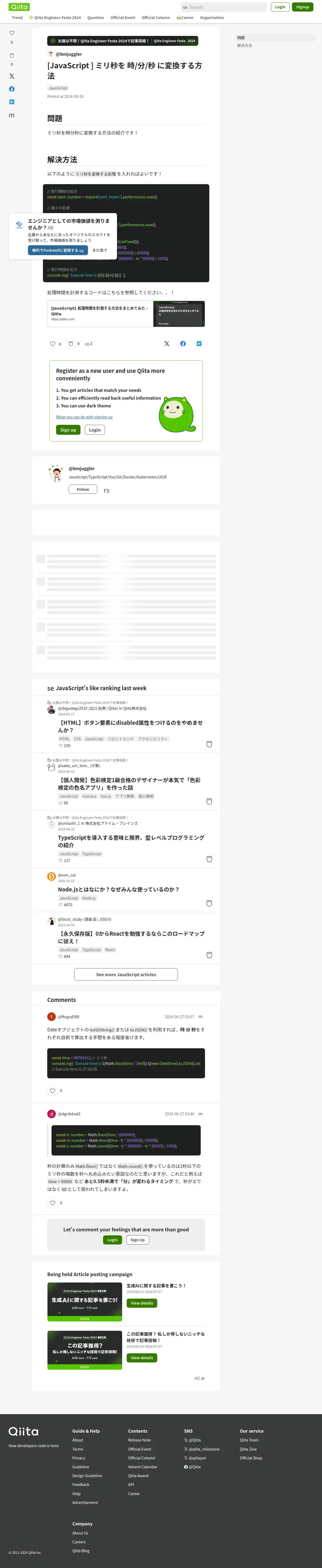Open the X @Qiita account footer link

tap(192, 1440)
